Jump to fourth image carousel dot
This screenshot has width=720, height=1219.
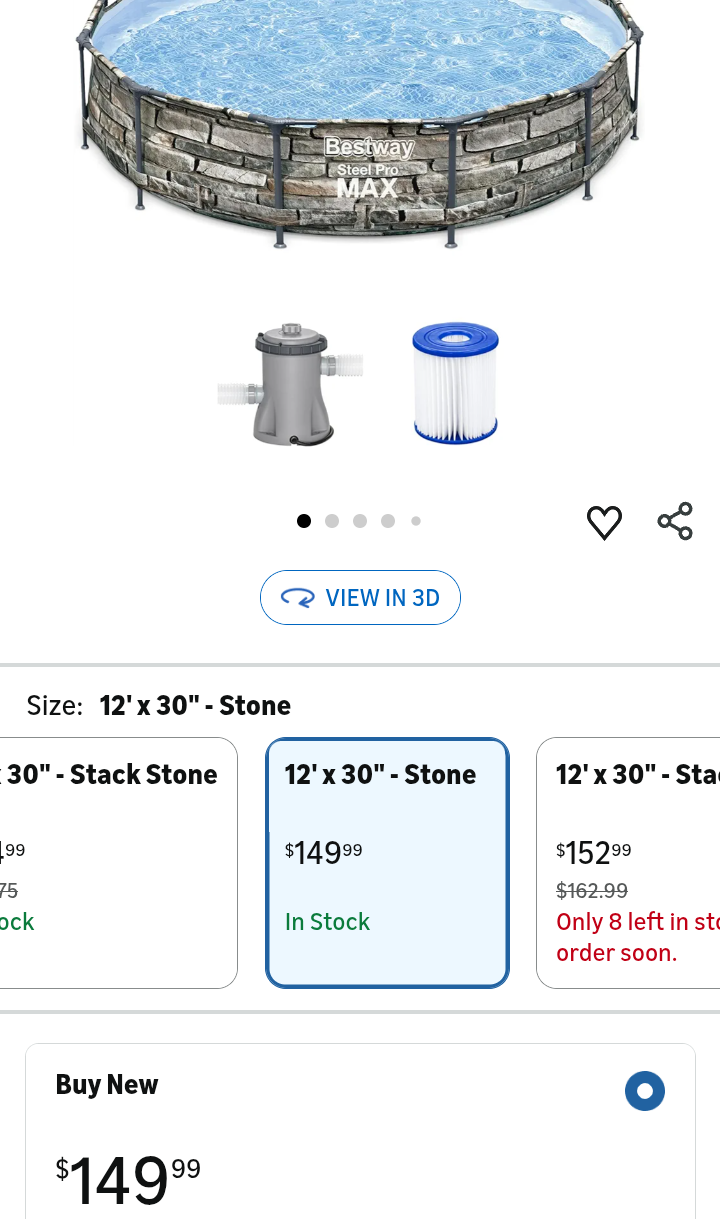click(388, 521)
